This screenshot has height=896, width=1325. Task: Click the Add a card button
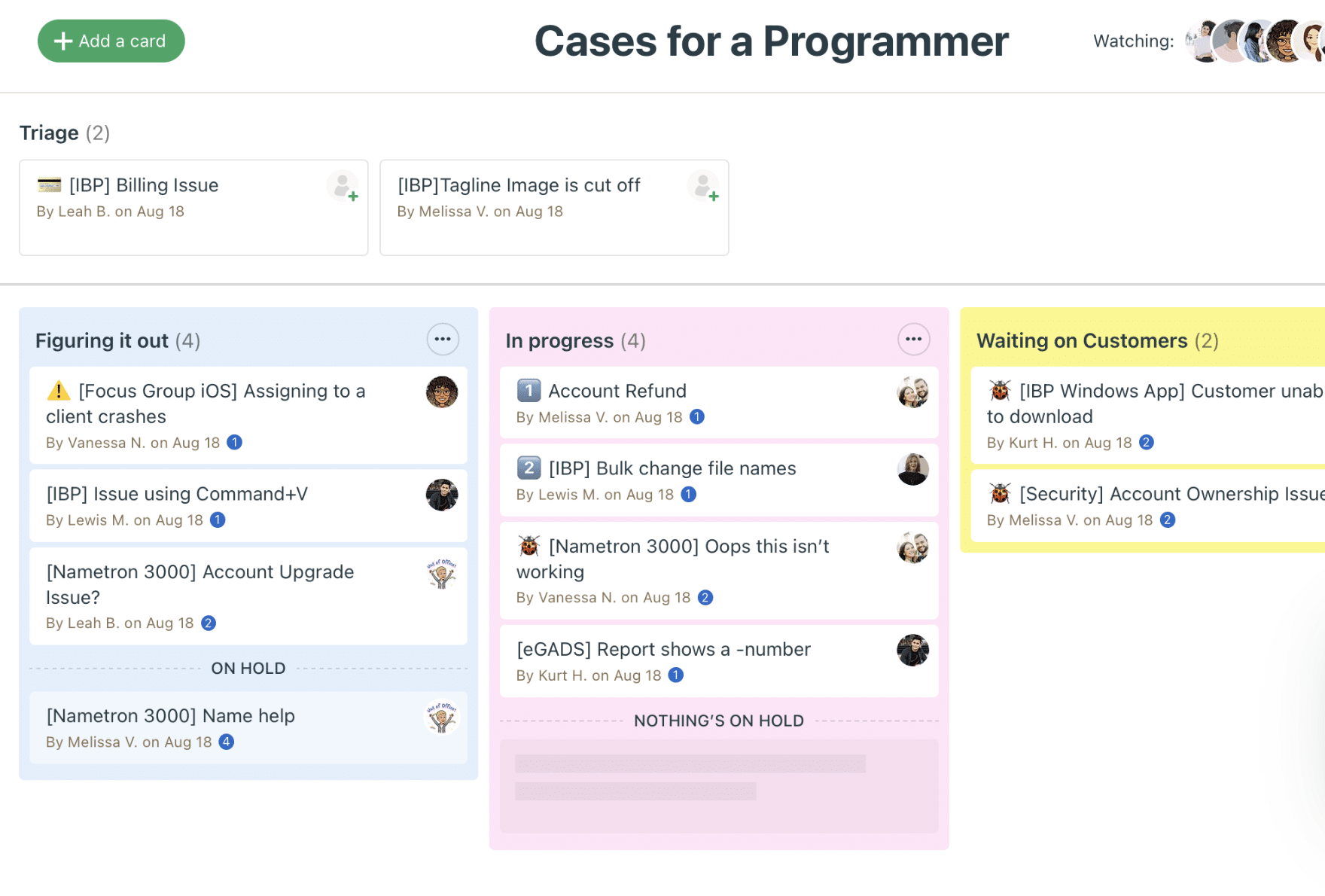tap(111, 41)
